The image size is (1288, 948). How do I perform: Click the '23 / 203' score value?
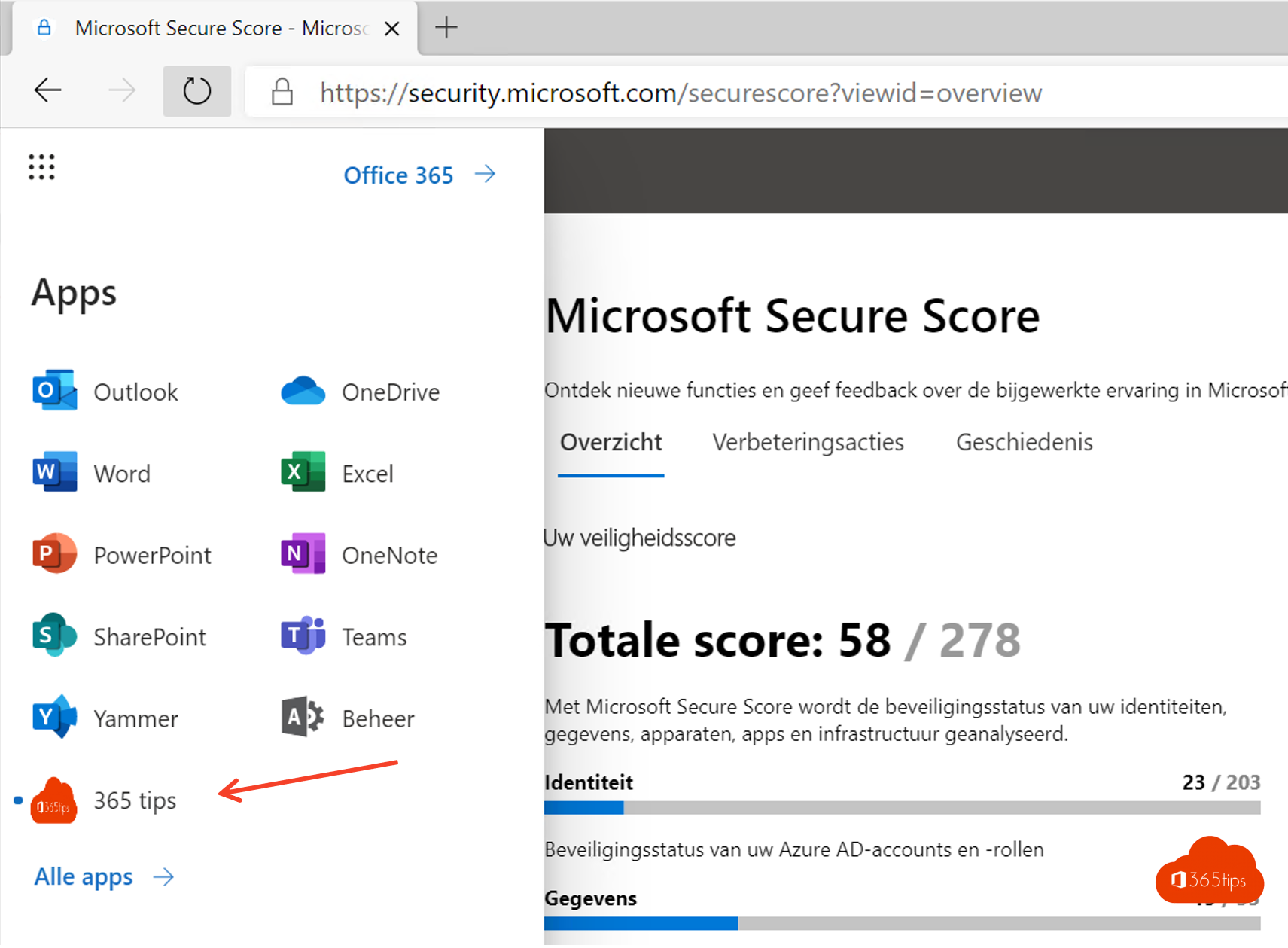(1221, 782)
